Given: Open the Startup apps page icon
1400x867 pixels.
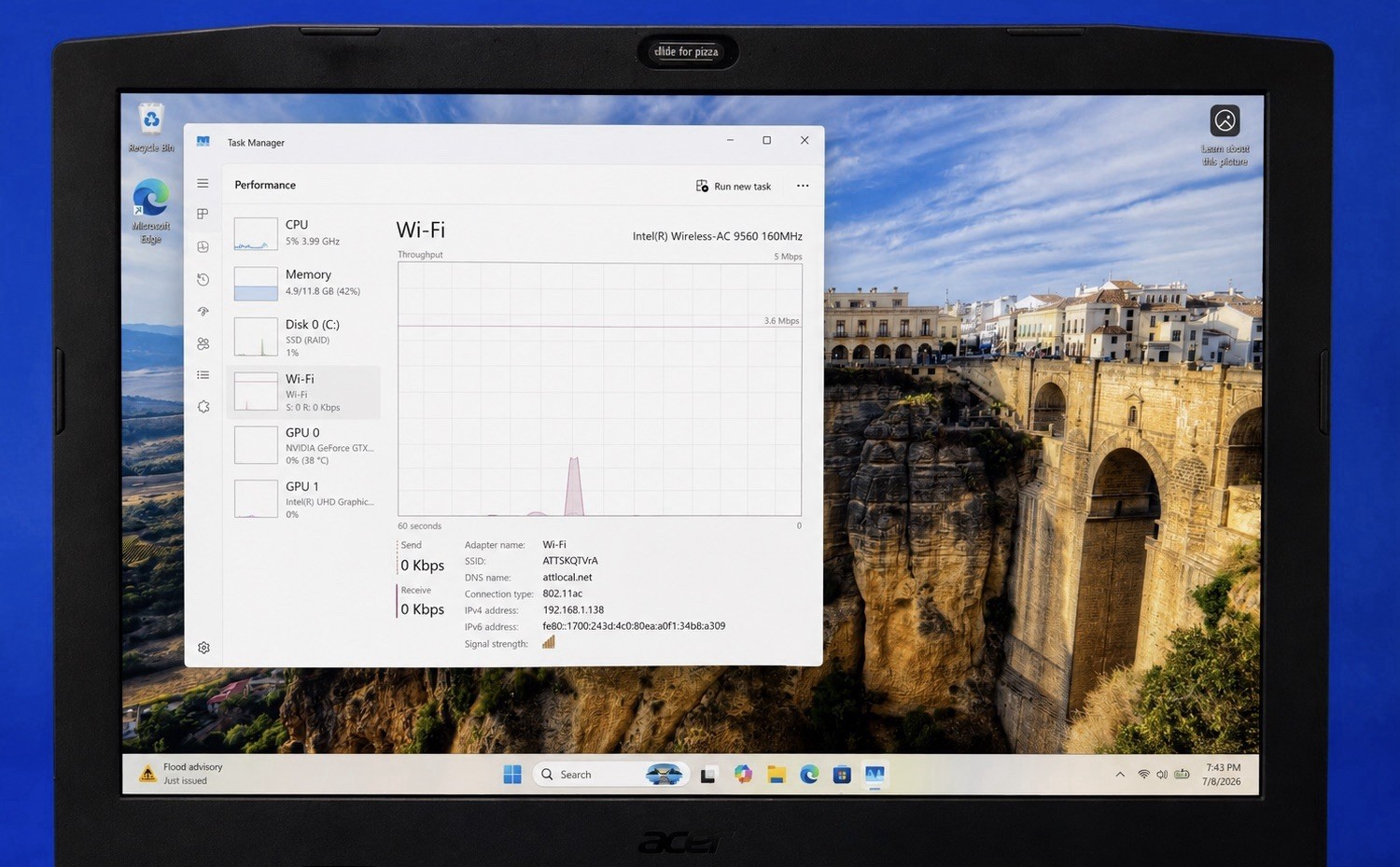Looking at the screenshot, I should [x=203, y=311].
